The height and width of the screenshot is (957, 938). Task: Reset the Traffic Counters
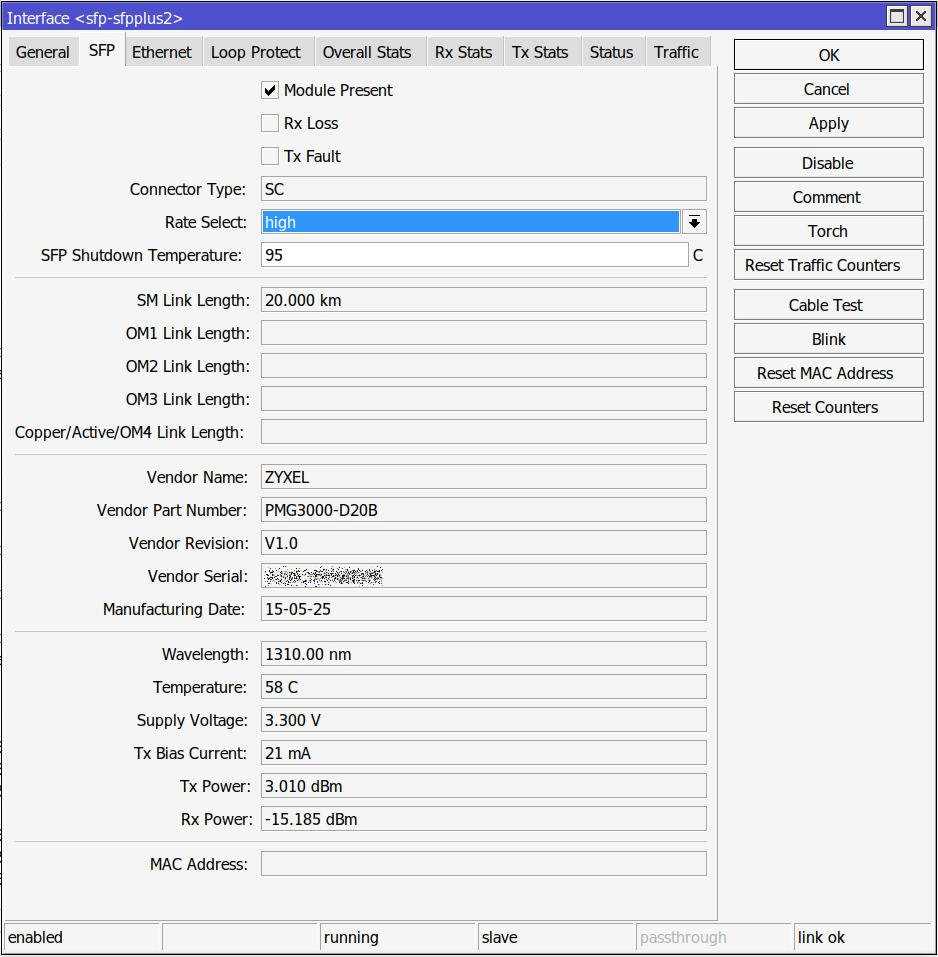tap(828, 264)
